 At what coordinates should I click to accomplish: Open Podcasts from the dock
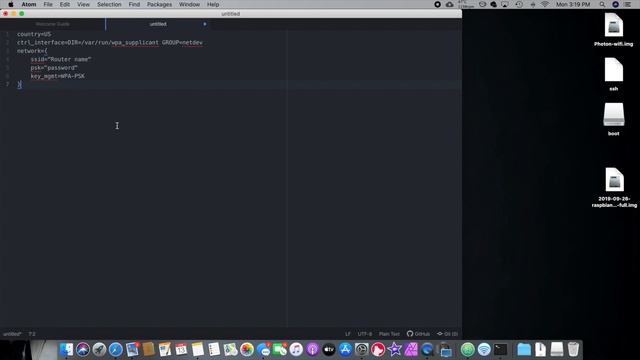tap(313, 350)
